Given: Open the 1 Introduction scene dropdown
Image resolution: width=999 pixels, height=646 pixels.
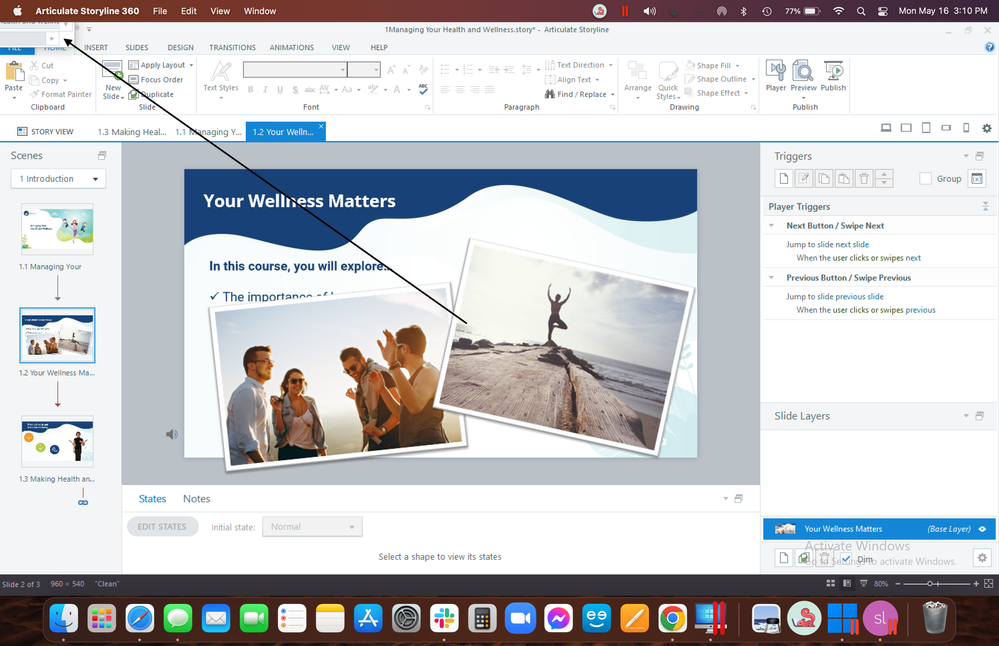Looking at the screenshot, I should [x=58, y=179].
